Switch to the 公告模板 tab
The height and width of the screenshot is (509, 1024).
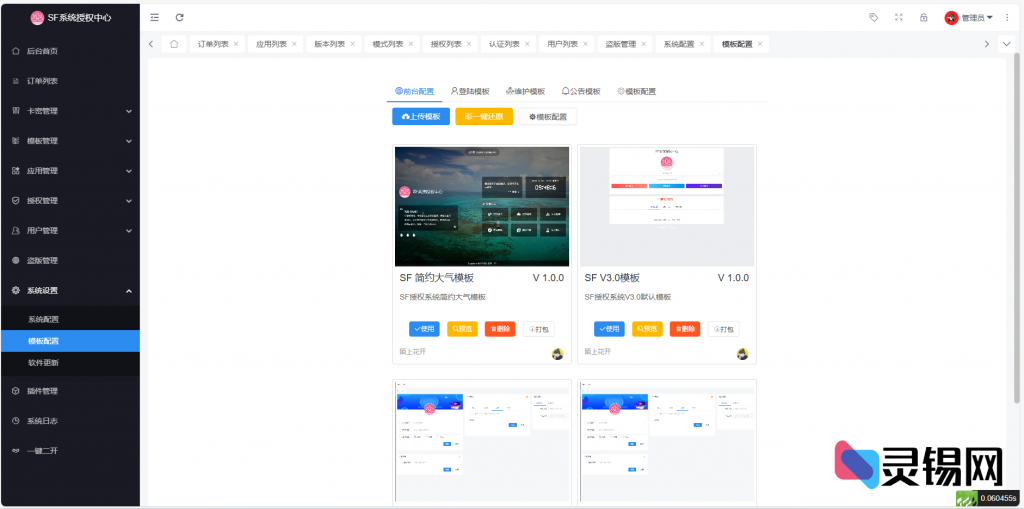click(x=581, y=91)
